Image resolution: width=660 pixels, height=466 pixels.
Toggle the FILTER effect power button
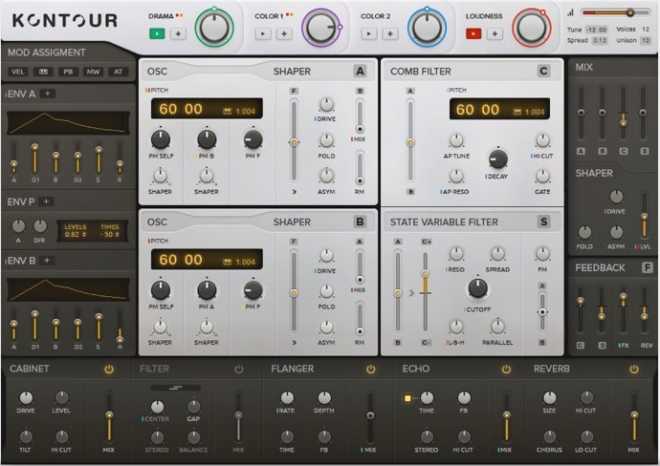click(239, 369)
